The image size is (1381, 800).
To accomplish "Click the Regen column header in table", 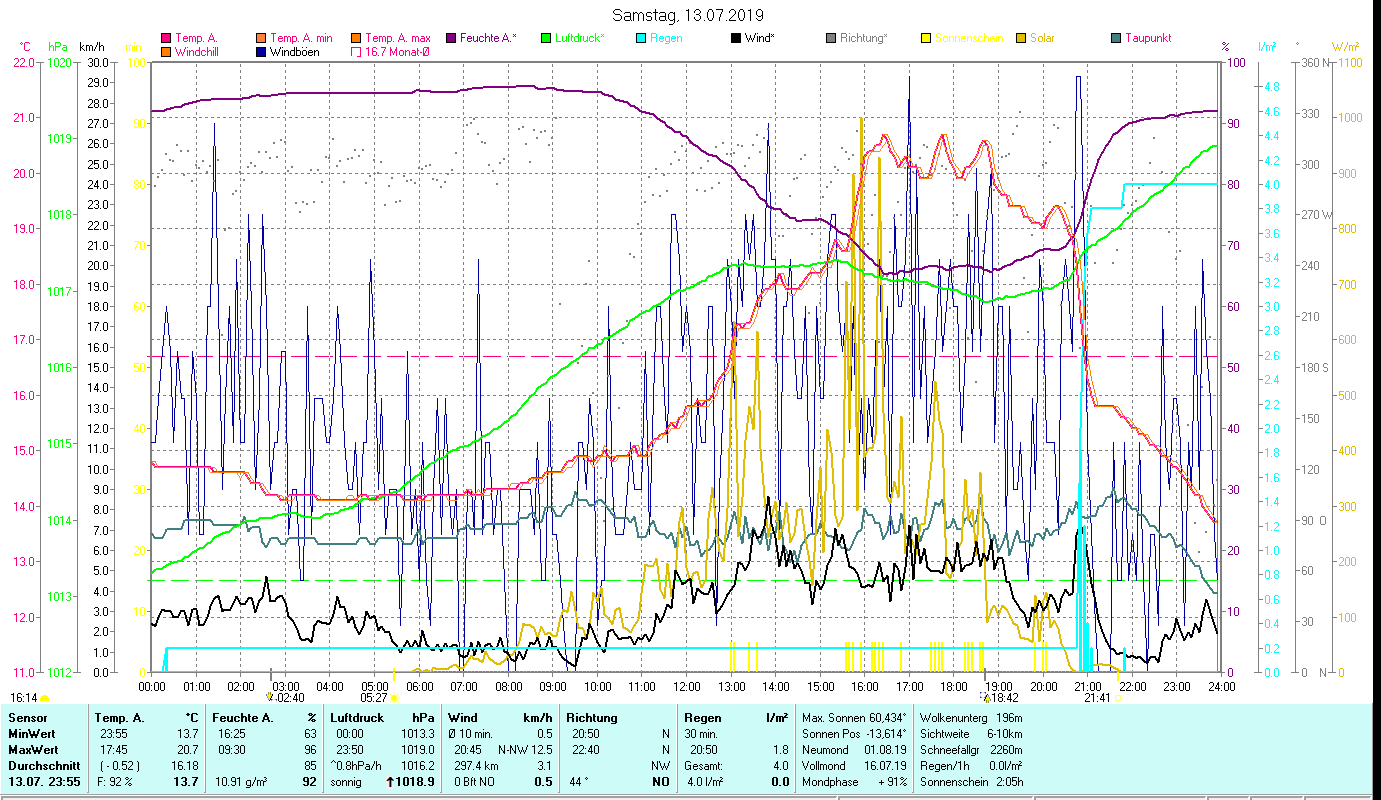I will (700, 718).
